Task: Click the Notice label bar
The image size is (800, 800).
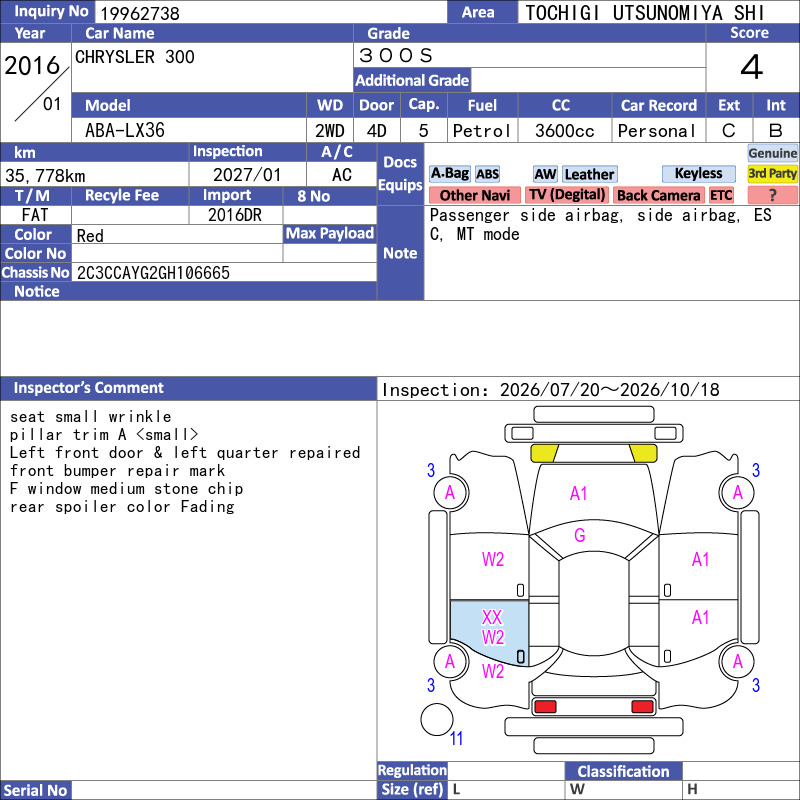Action: coord(188,291)
